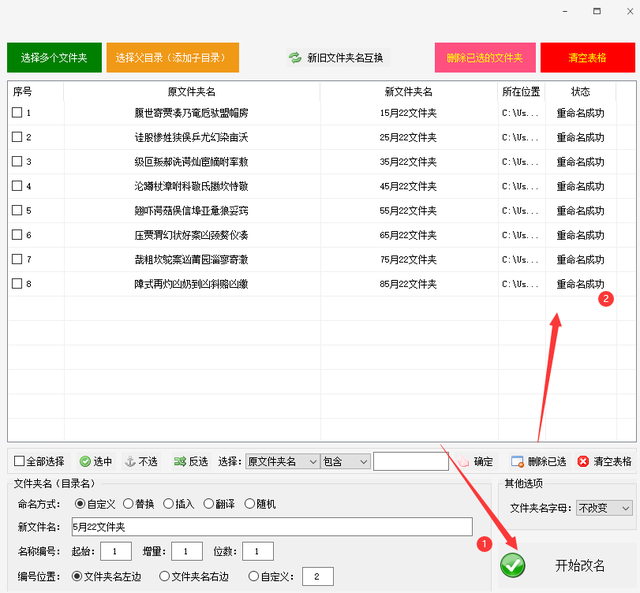Click the red X icon of 清空表格
Image resolution: width=640 pixels, height=593 pixels.
coord(583,462)
